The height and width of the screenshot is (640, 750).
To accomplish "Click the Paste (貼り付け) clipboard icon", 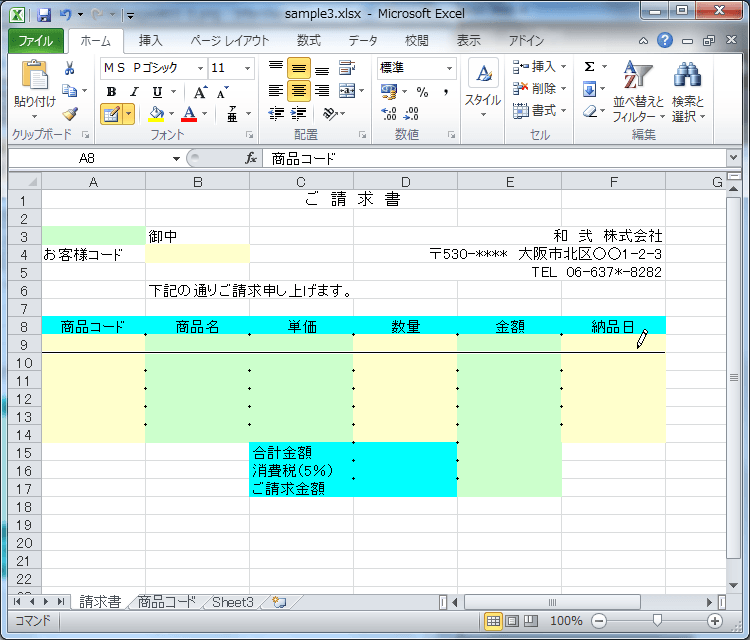I will 34,75.
